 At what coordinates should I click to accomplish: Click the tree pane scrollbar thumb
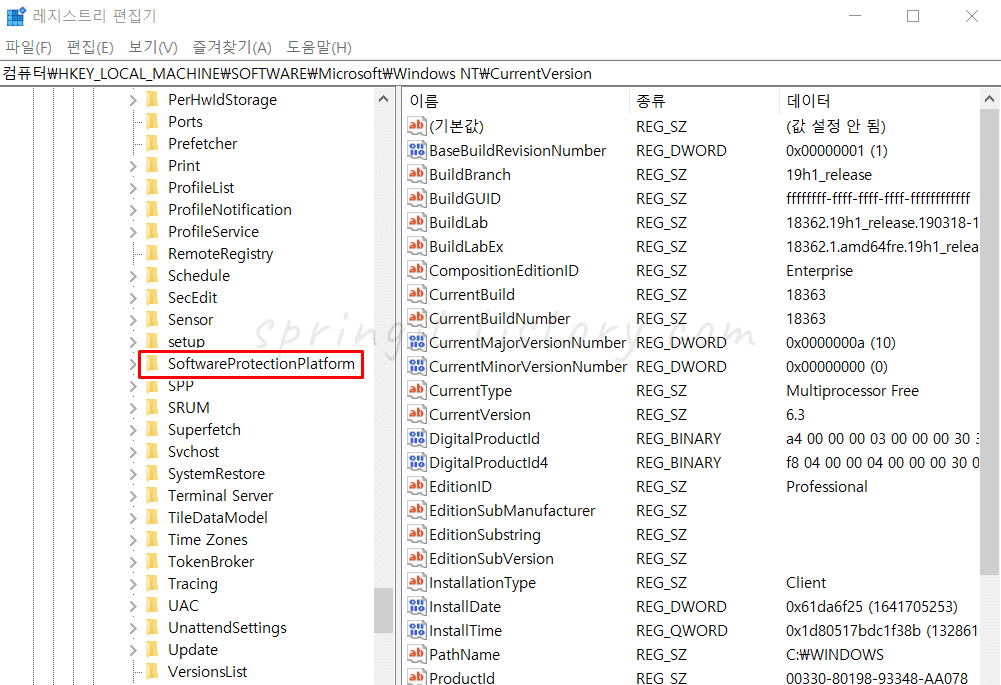click(383, 610)
